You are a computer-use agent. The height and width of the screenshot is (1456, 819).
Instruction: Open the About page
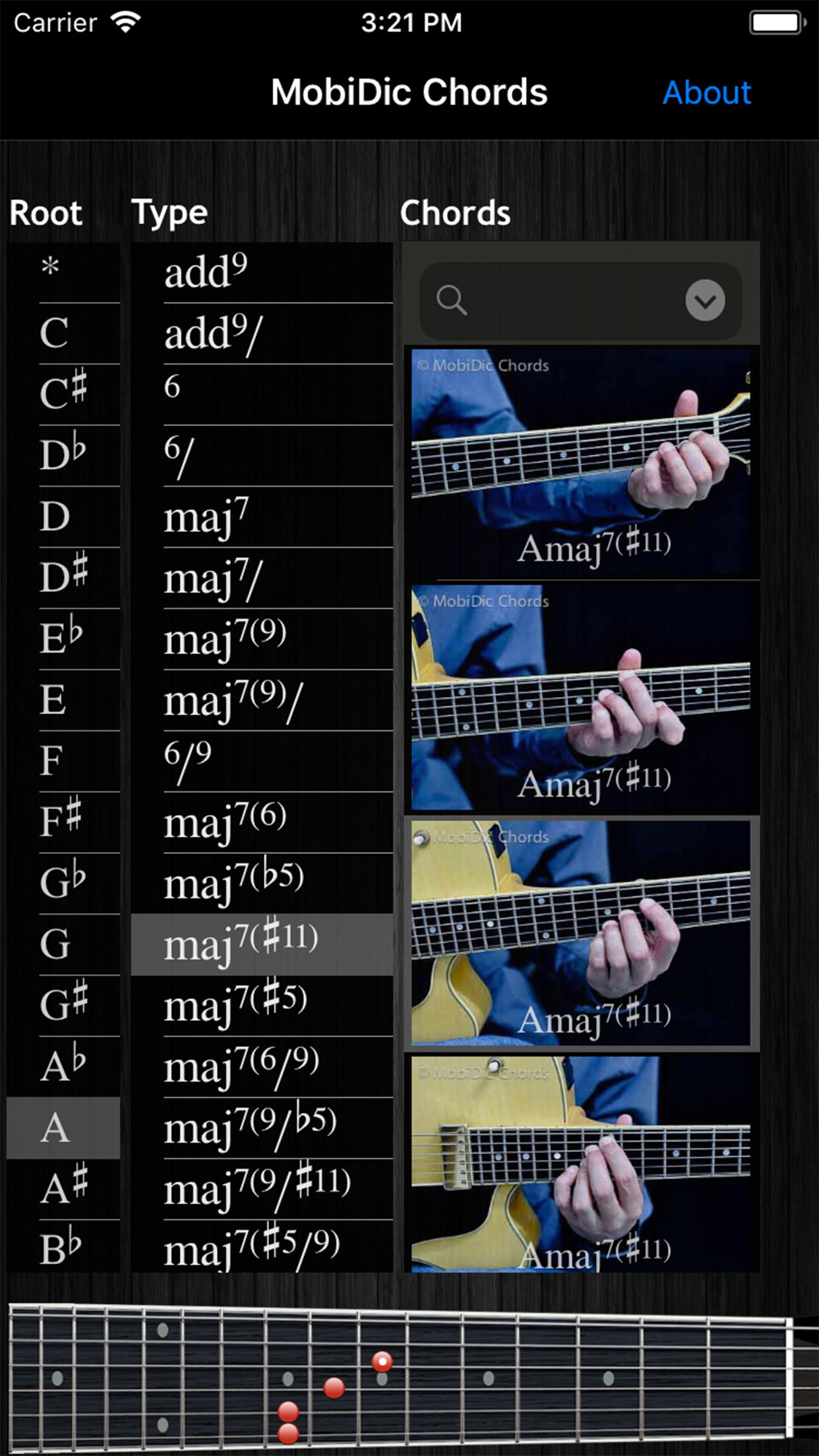click(707, 92)
